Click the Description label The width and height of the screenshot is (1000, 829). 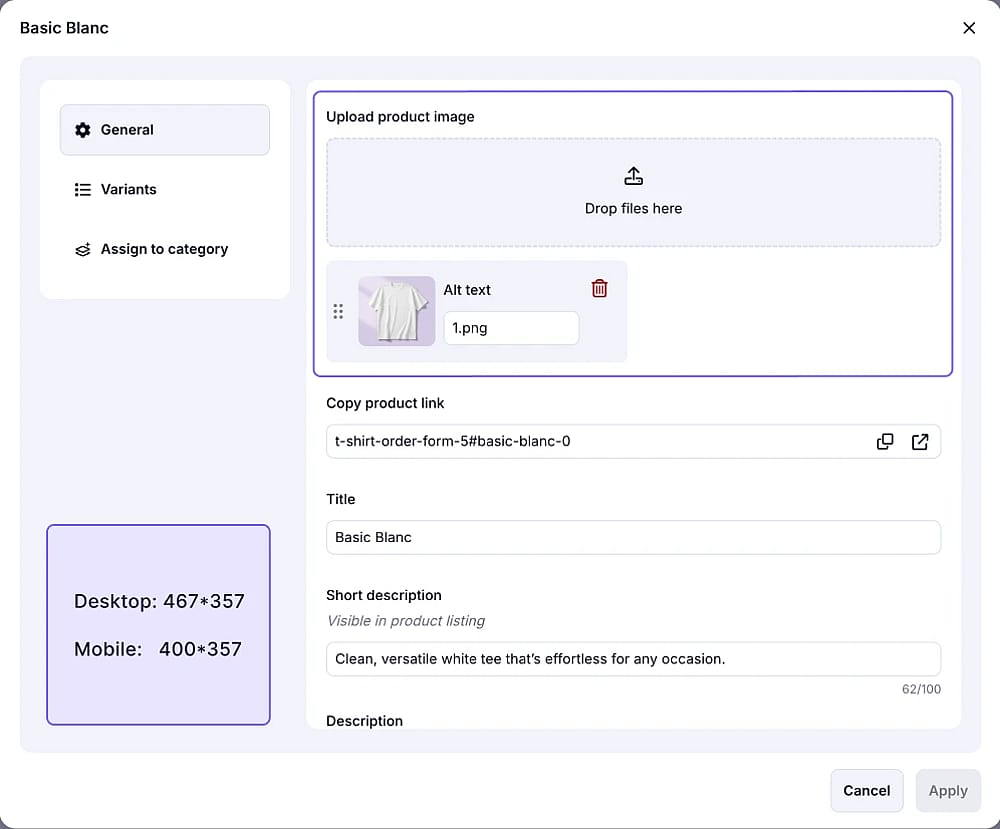[364, 721]
